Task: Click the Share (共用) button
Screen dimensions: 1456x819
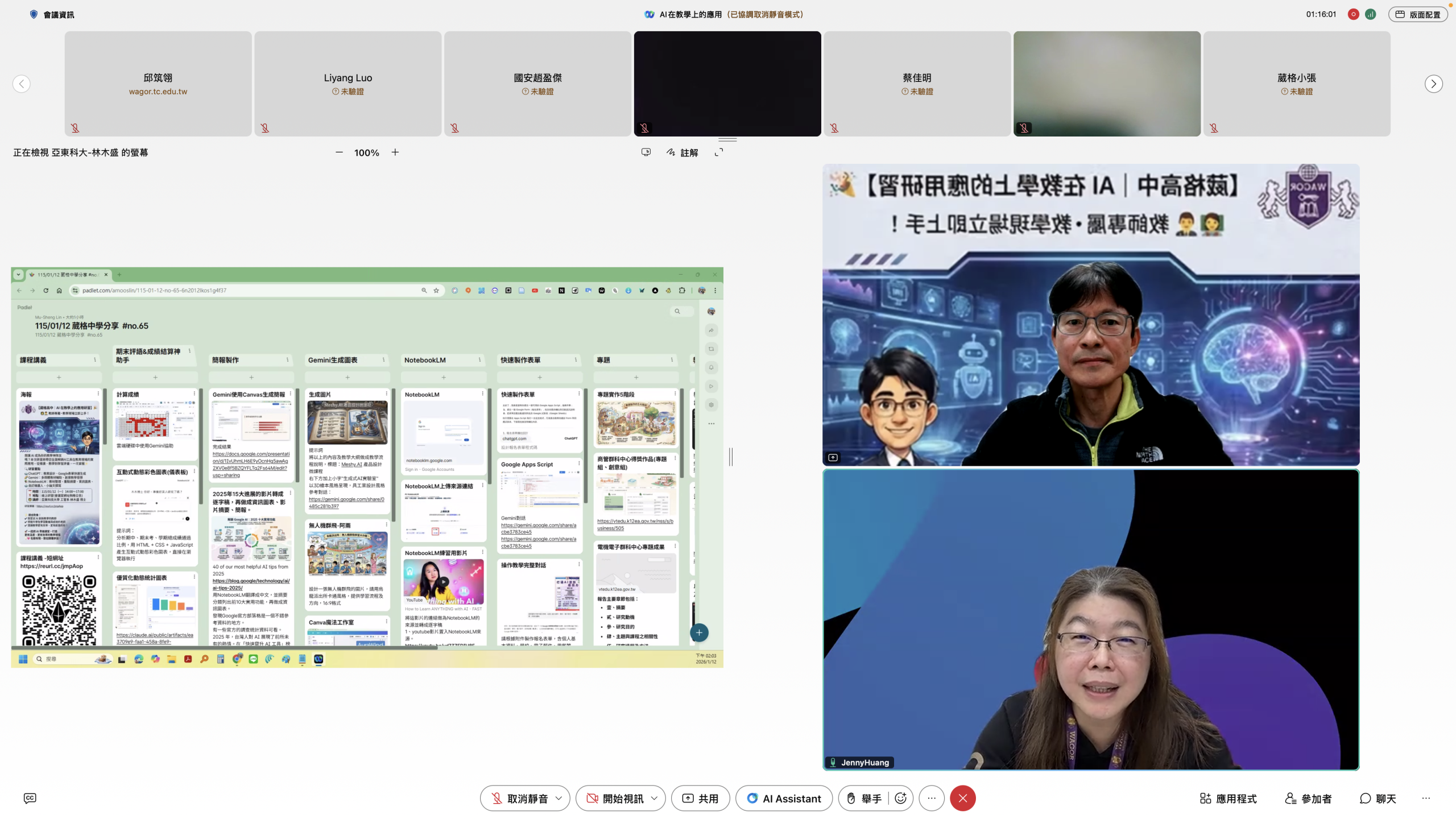Action: (700, 798)
